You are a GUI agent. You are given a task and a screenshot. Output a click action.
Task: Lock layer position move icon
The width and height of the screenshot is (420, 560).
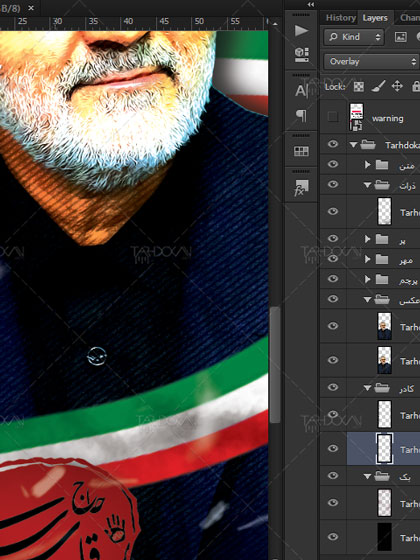pyautogui.click(x=397, y=86)
